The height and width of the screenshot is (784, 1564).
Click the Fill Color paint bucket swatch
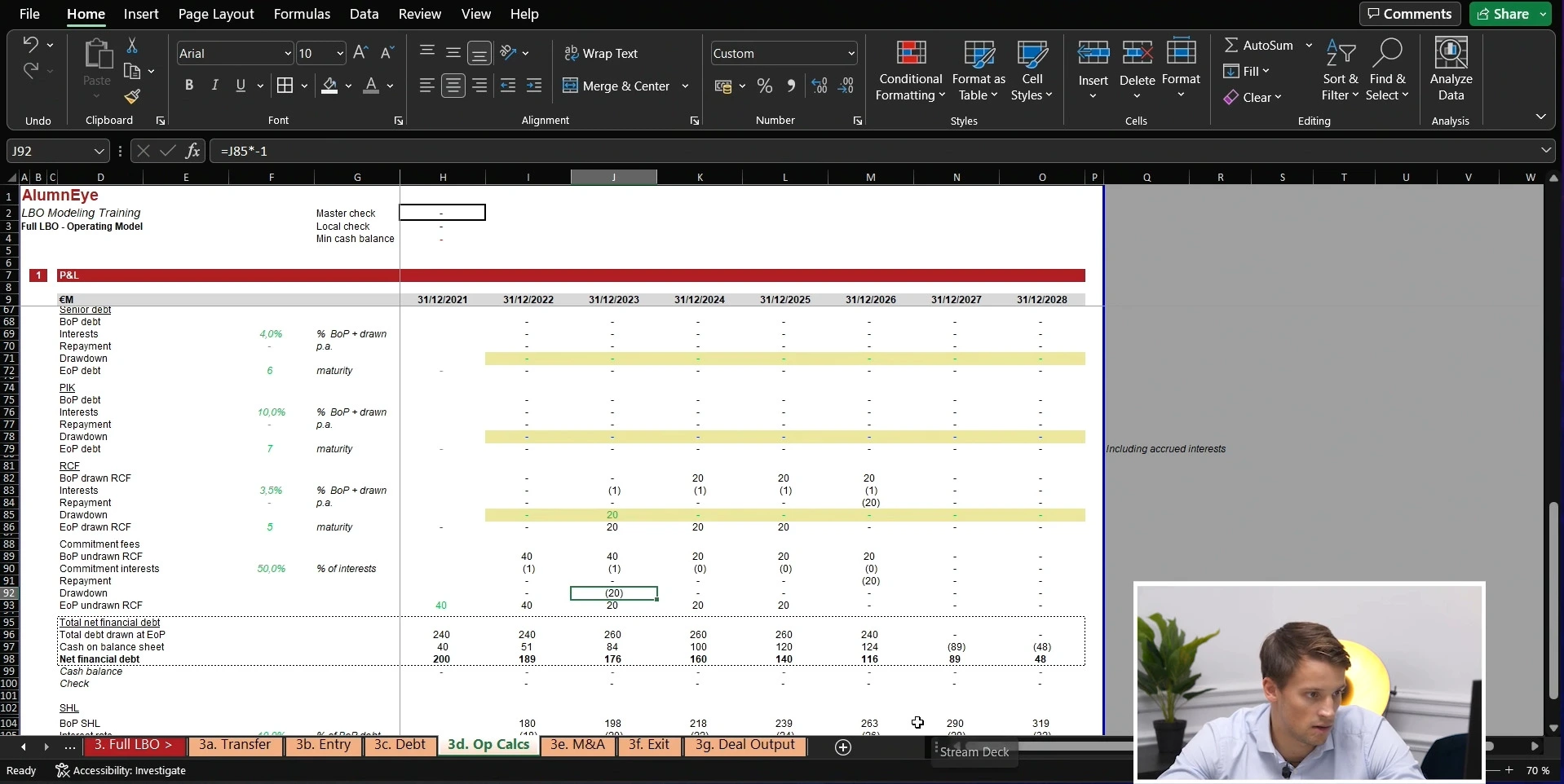pyautogui.click(x=329, y=86)
